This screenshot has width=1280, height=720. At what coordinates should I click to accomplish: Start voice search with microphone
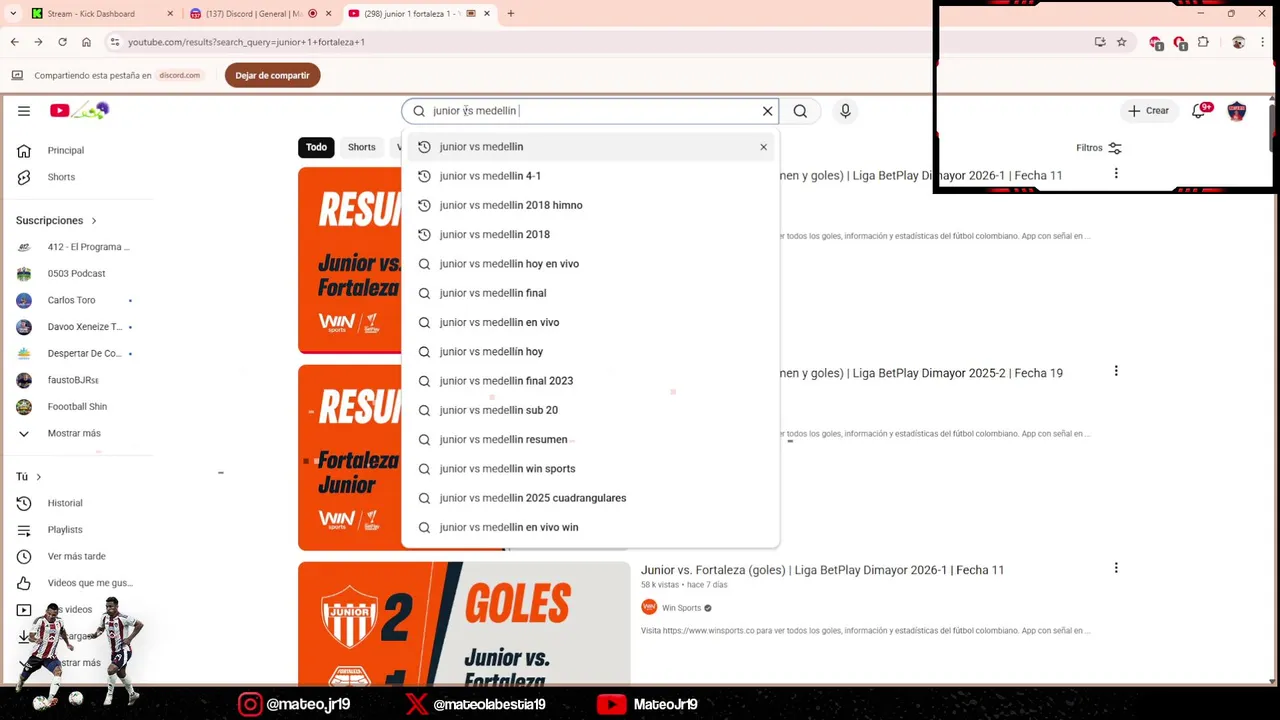click(x=845, y=111)
